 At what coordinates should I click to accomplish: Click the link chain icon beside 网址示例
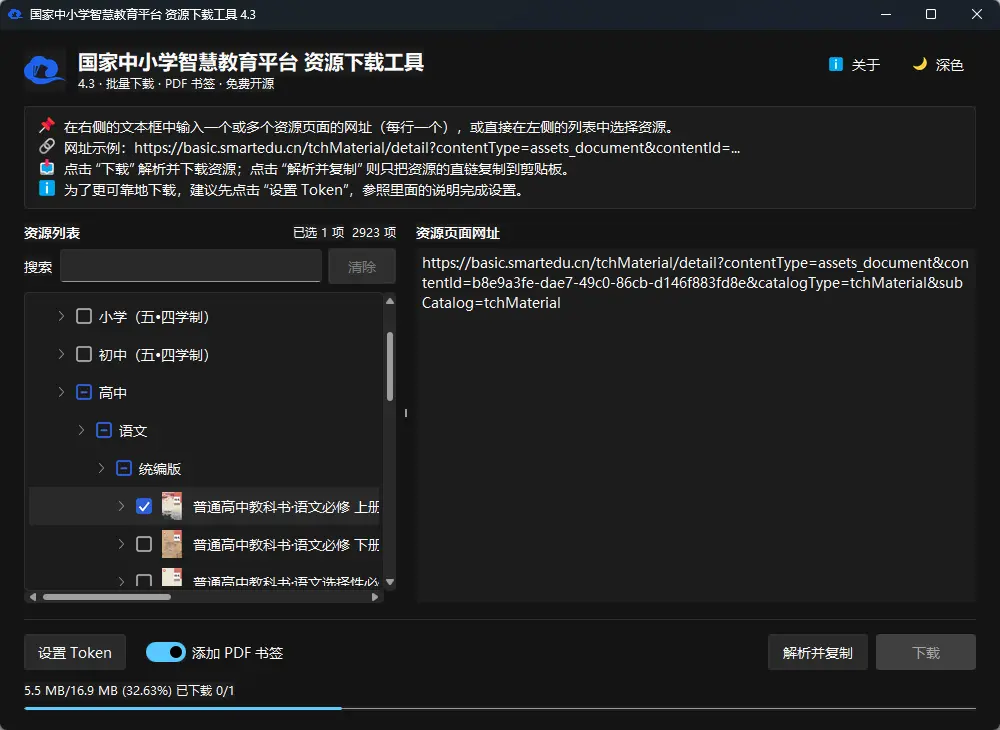[47, 147]
